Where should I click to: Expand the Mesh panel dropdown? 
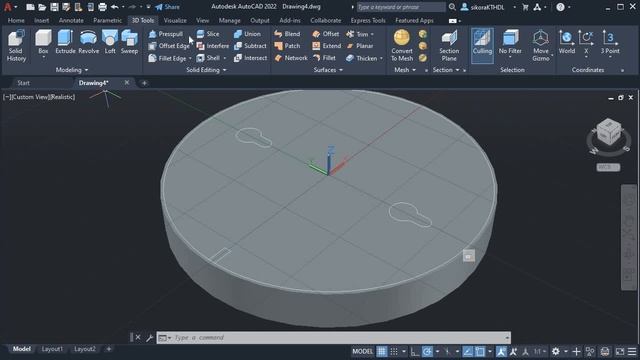[405, 70]
